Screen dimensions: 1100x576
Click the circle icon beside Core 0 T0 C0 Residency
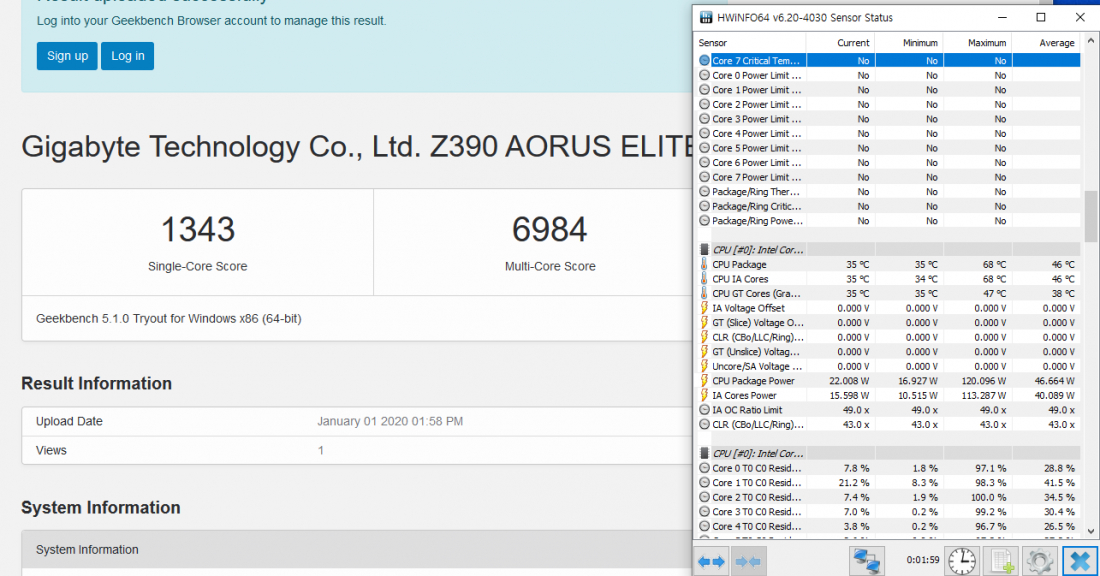pyautogui.click(x=704, y=468)
